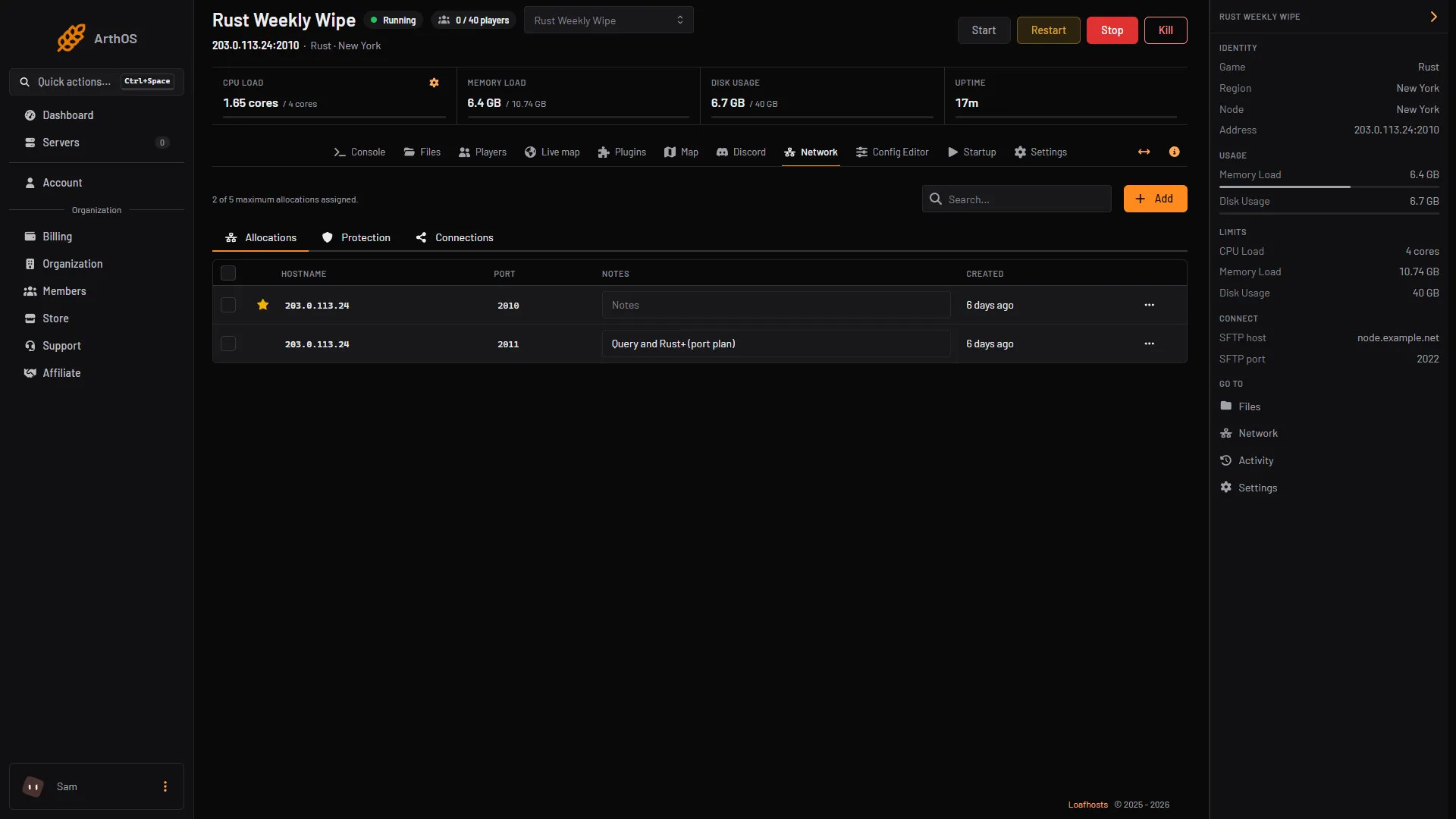Collapse the right panel with chevron

[1433, 17]
